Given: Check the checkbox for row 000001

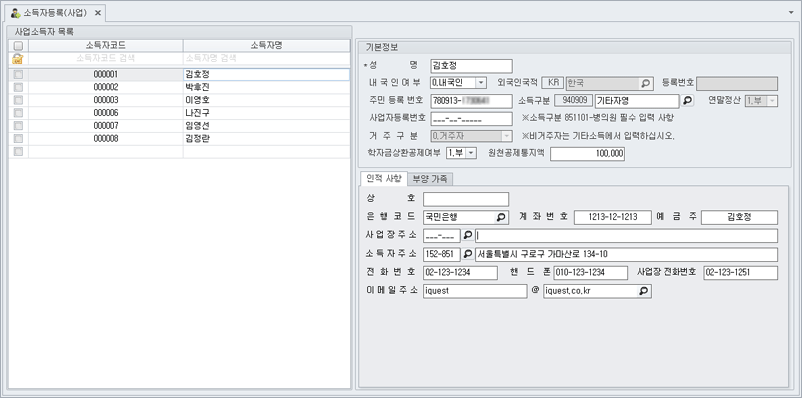Looking at the screenshot, I should point(18,75).
